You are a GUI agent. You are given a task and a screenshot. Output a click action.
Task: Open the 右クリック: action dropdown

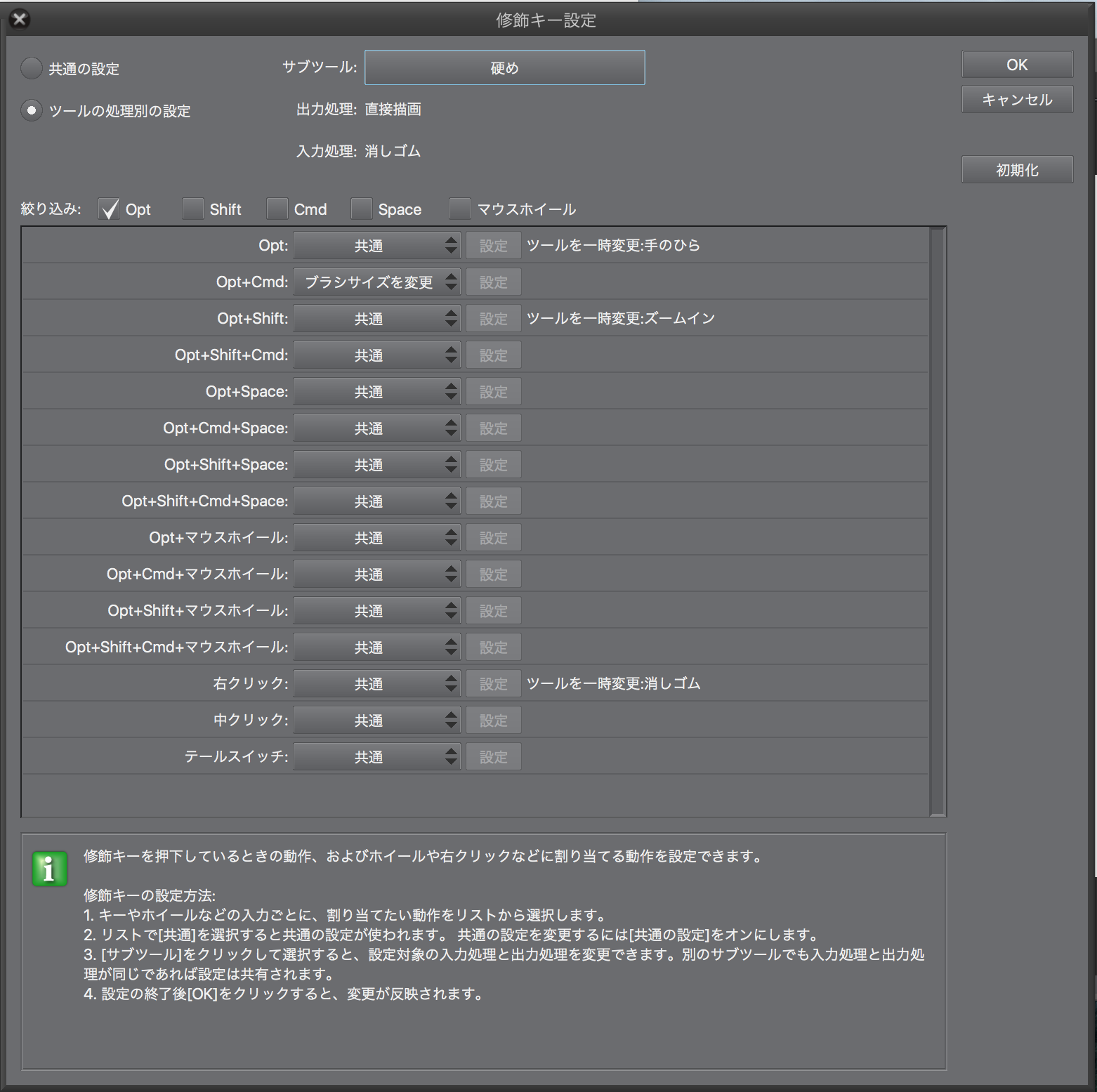377,684
